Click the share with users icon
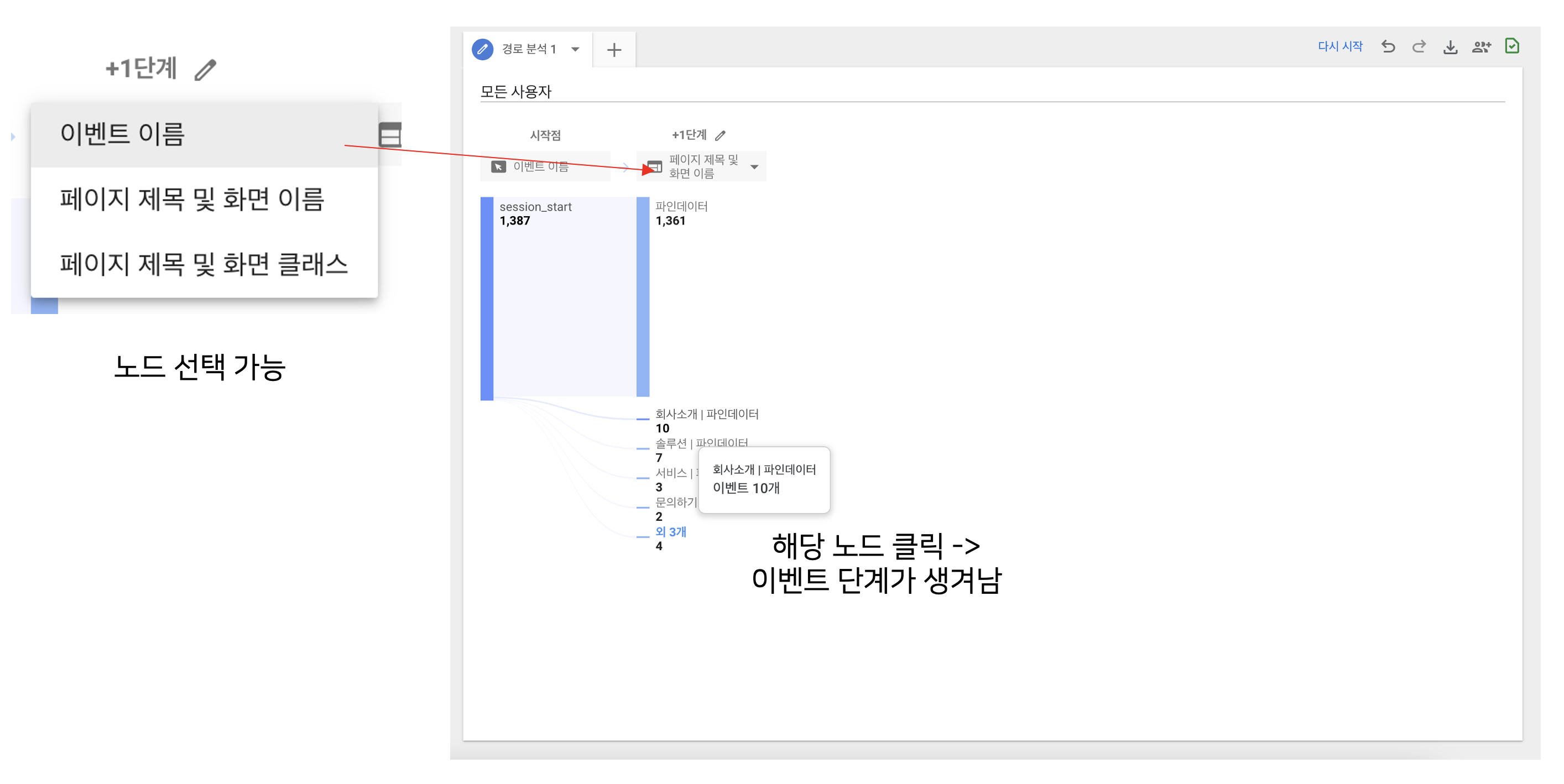This screenshot has width=1564, height=784. tap(1481, 47)
